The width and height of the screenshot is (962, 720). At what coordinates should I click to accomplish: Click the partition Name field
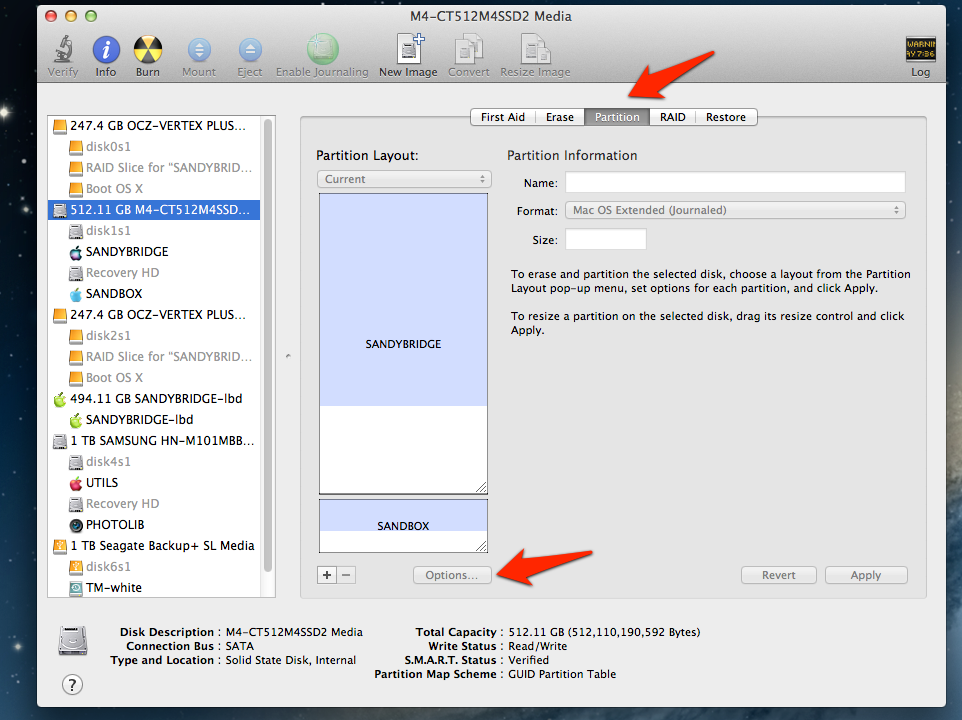735,183
